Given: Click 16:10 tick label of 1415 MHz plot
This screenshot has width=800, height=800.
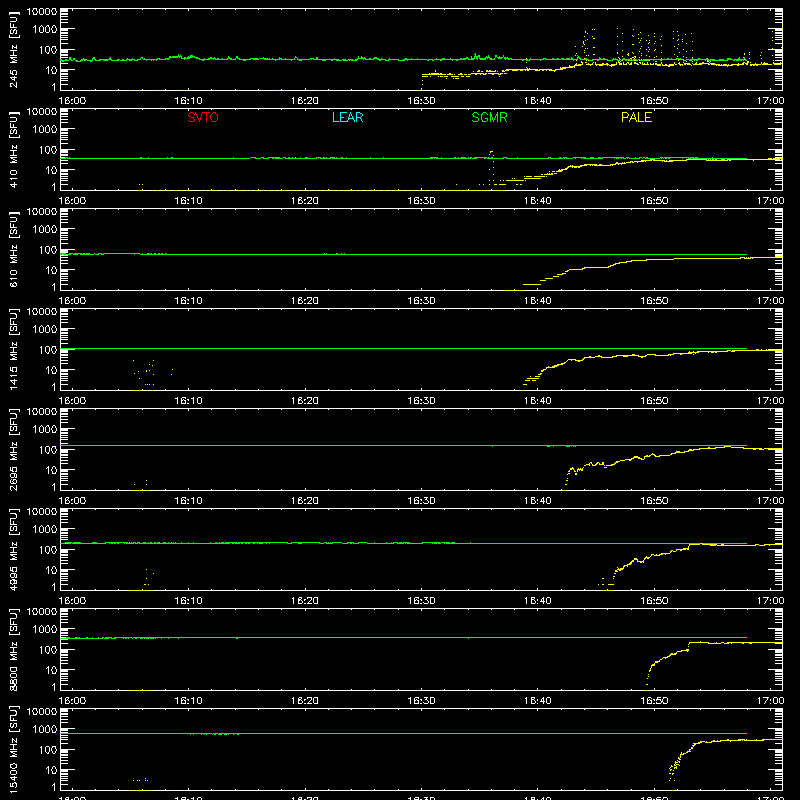Looking at the screenshot, I should (188, 401).
